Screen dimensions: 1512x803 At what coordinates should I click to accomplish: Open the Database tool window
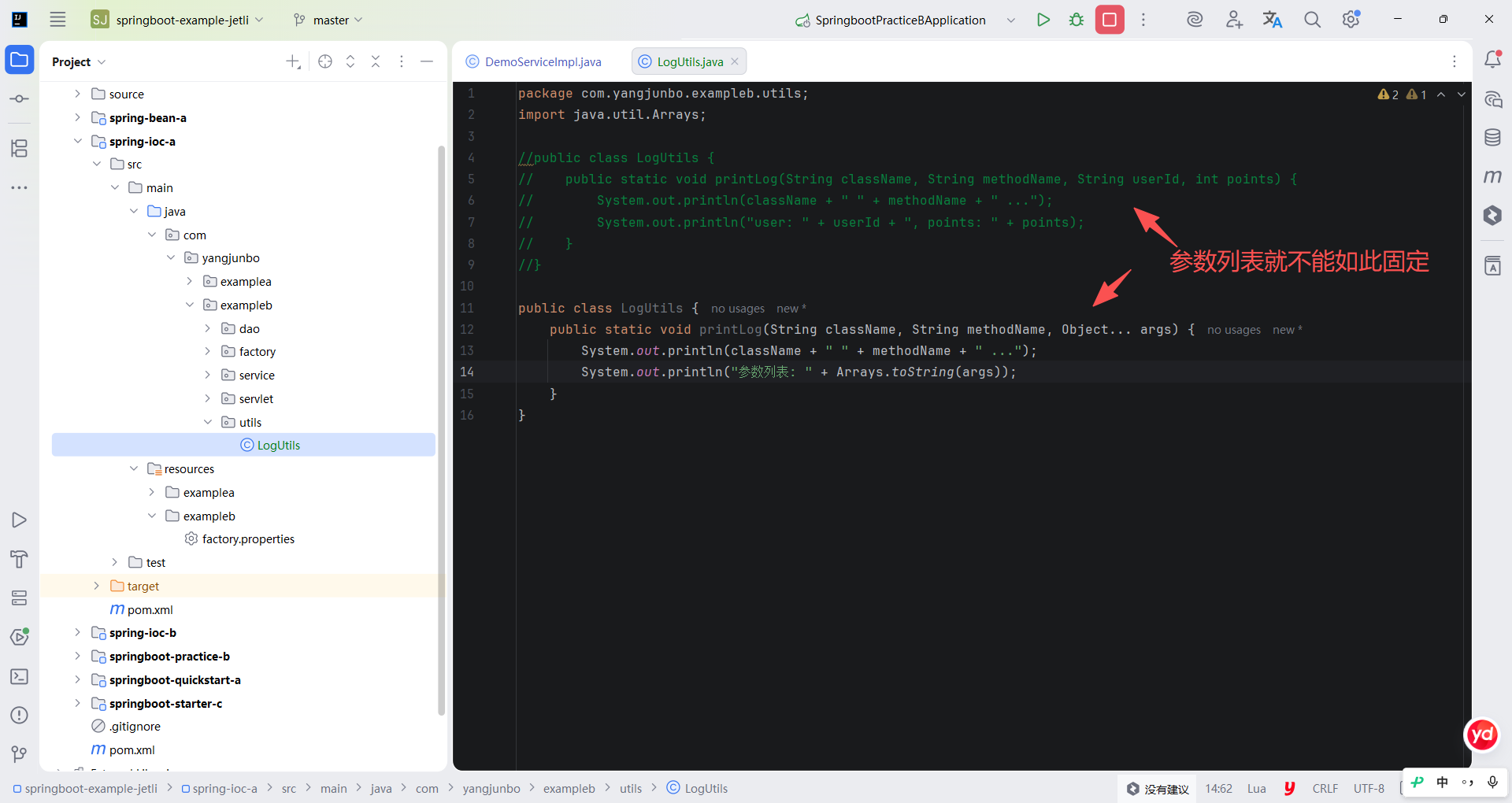[1492, 138]
